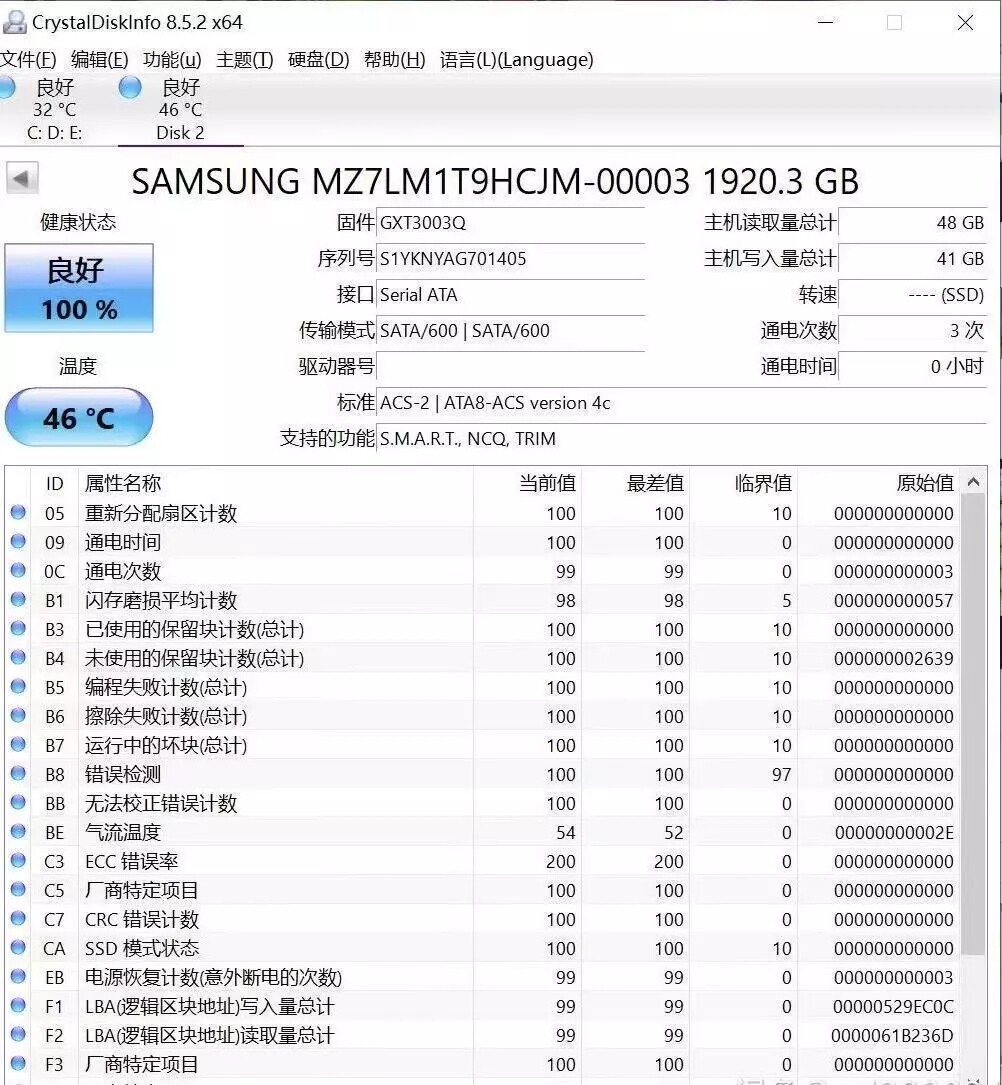
Task: Click the transfer mode field SATA/600 | SATA/600
Action: tap(511, 331)
